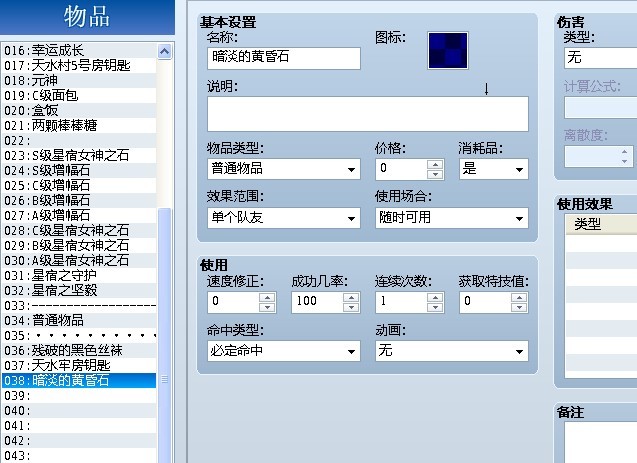Select item 027:A级增幅石
The width and height of the screenshot is (637, 463).
[79, 216]
